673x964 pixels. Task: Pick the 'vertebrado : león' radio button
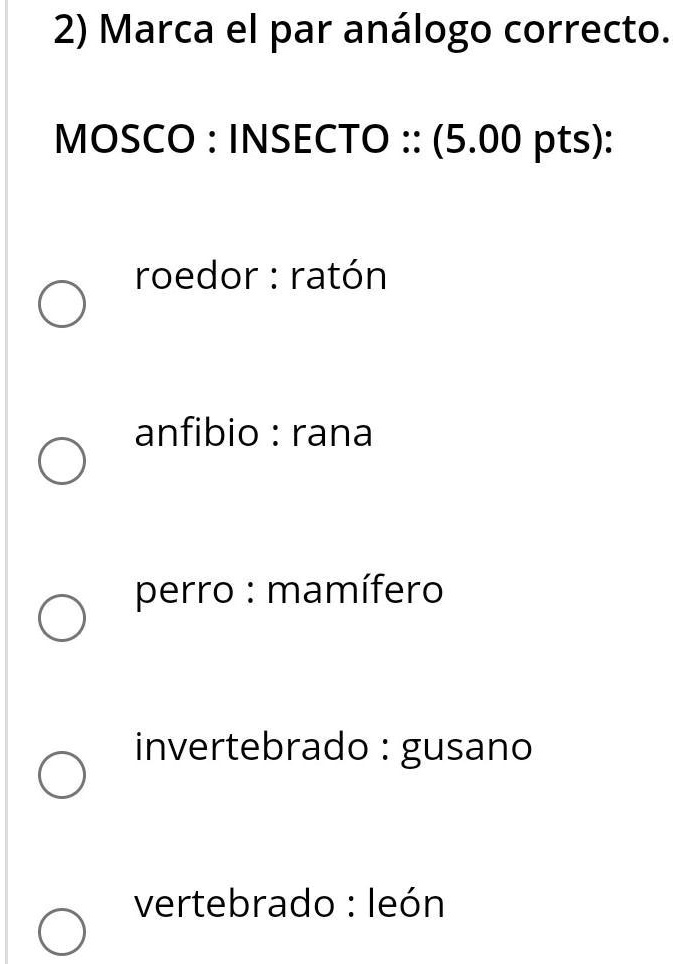pos(61,932)
